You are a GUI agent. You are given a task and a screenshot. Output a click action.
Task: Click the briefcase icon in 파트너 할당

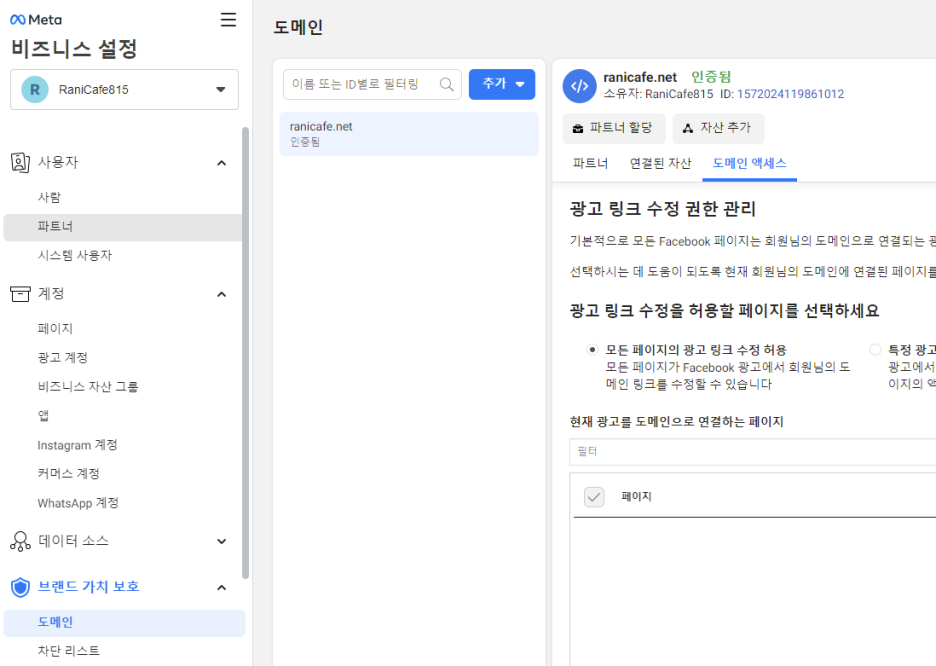click(x=578, y=128)
